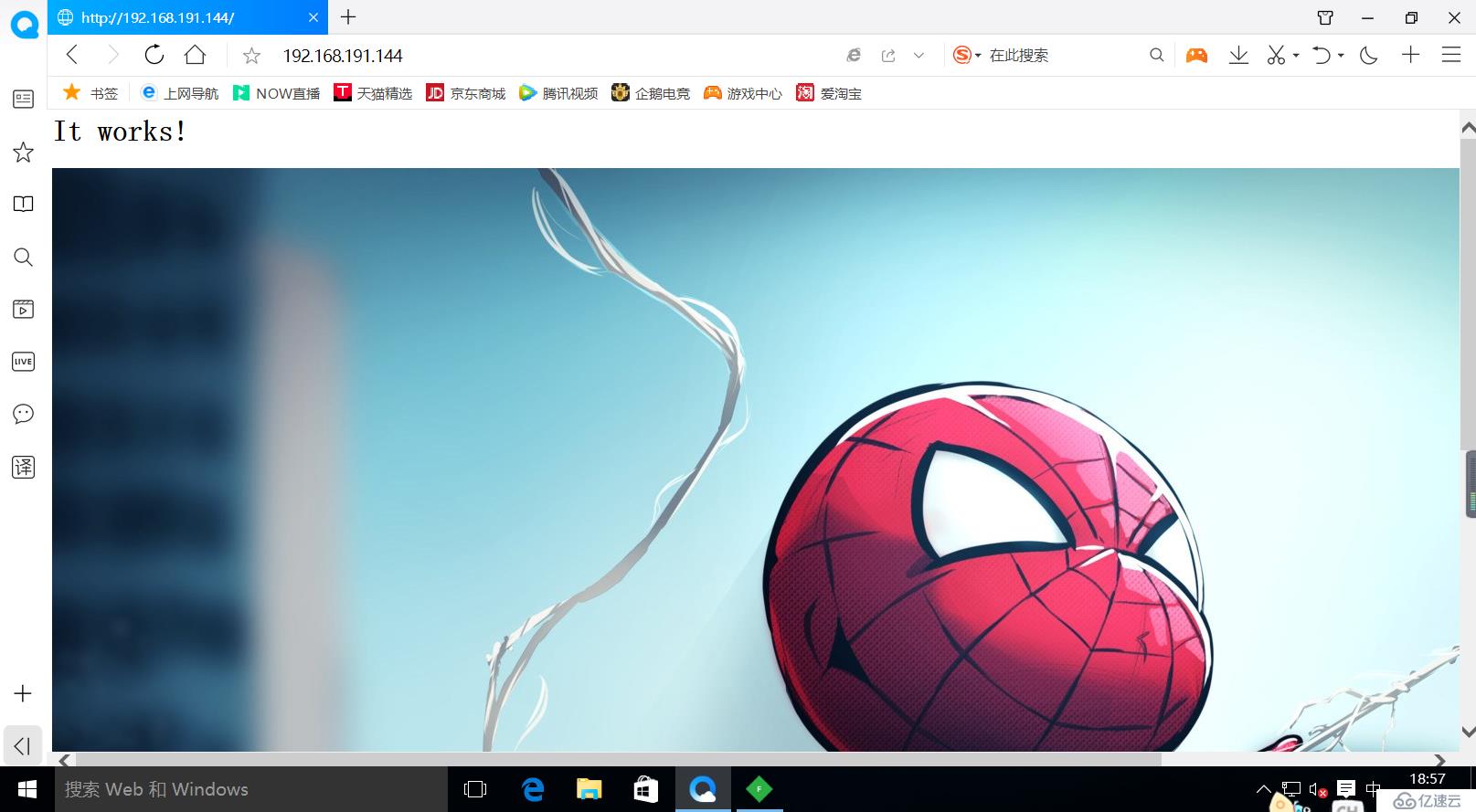This screenshot has height=812, width=1476.
Task: Click the Spider-Man image
Action: tap(755, 459)
